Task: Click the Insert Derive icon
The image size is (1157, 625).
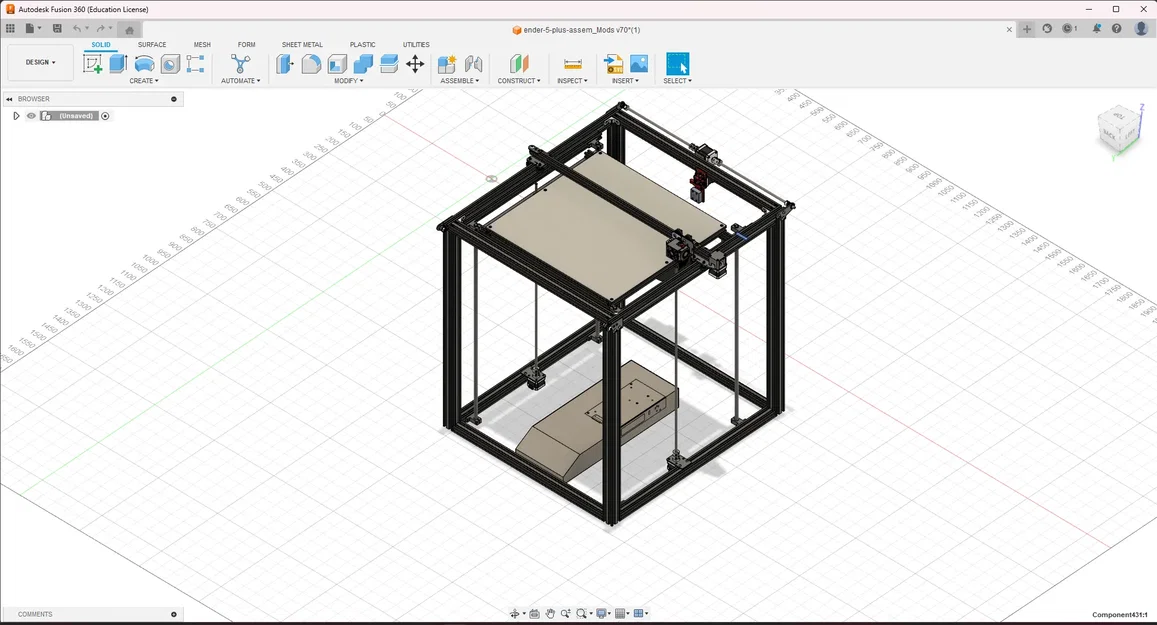Action: (613, 64)
